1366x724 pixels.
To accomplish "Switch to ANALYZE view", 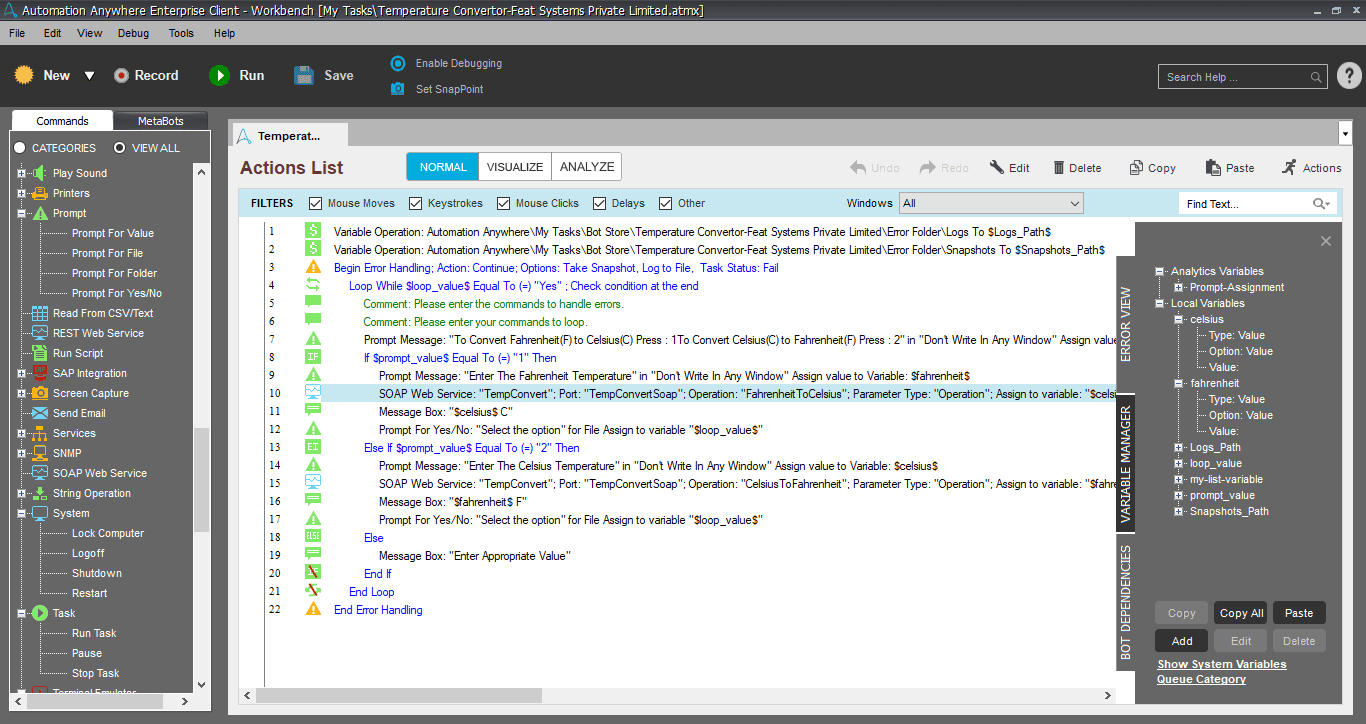I will [587, 167].
